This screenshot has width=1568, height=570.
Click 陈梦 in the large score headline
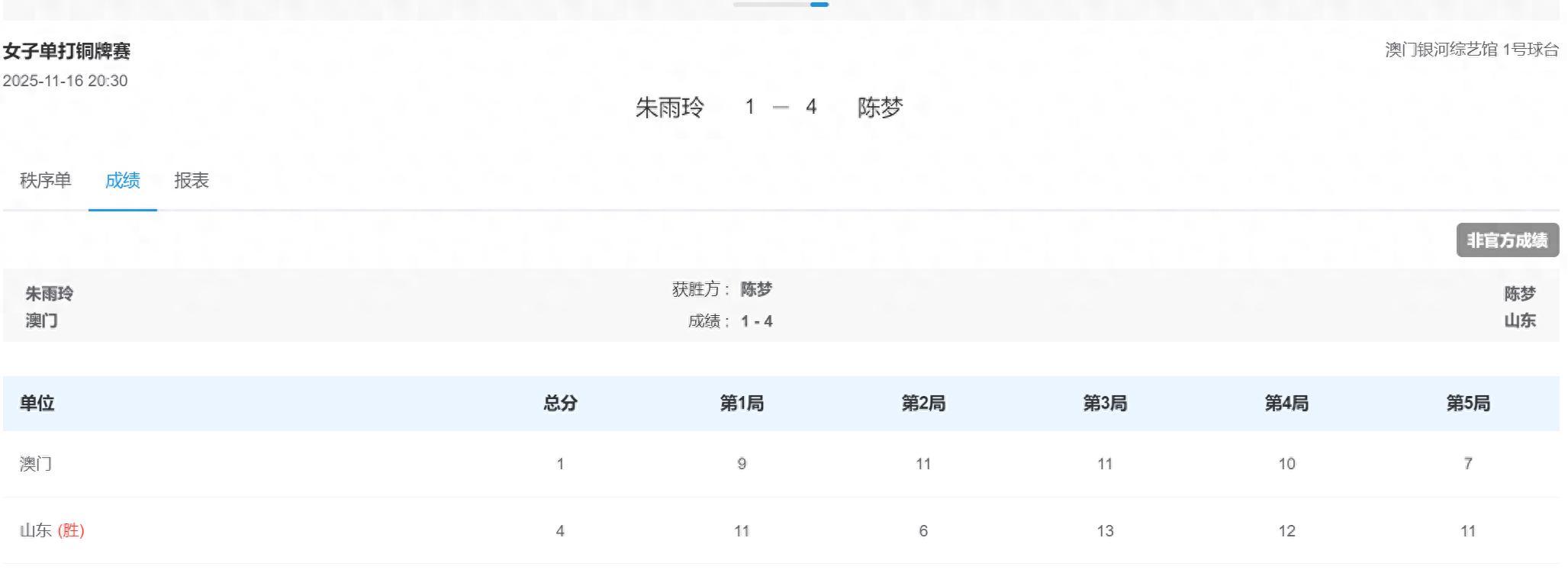[880, 108]
